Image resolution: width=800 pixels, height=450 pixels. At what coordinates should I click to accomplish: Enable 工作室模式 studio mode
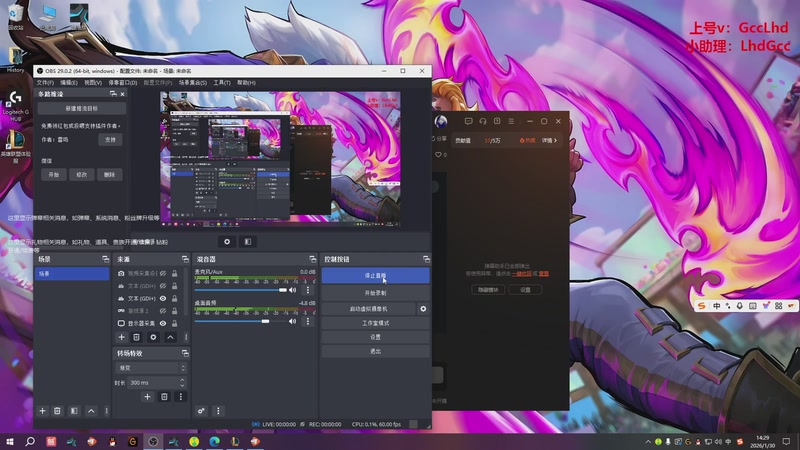pyautogui.click(x=376, y=323)
